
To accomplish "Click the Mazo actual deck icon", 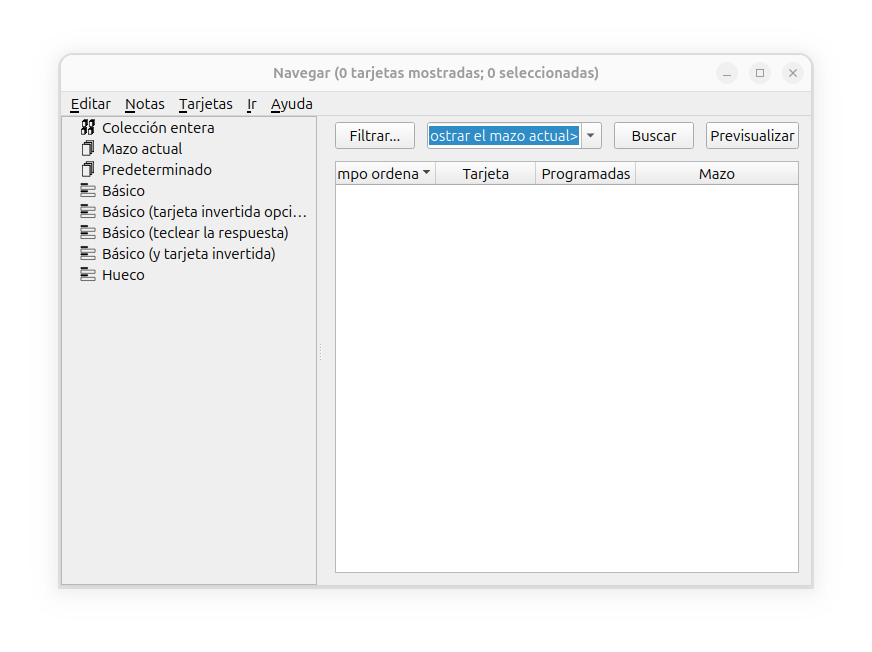I will pyautogui.click(x=88, y=149).
